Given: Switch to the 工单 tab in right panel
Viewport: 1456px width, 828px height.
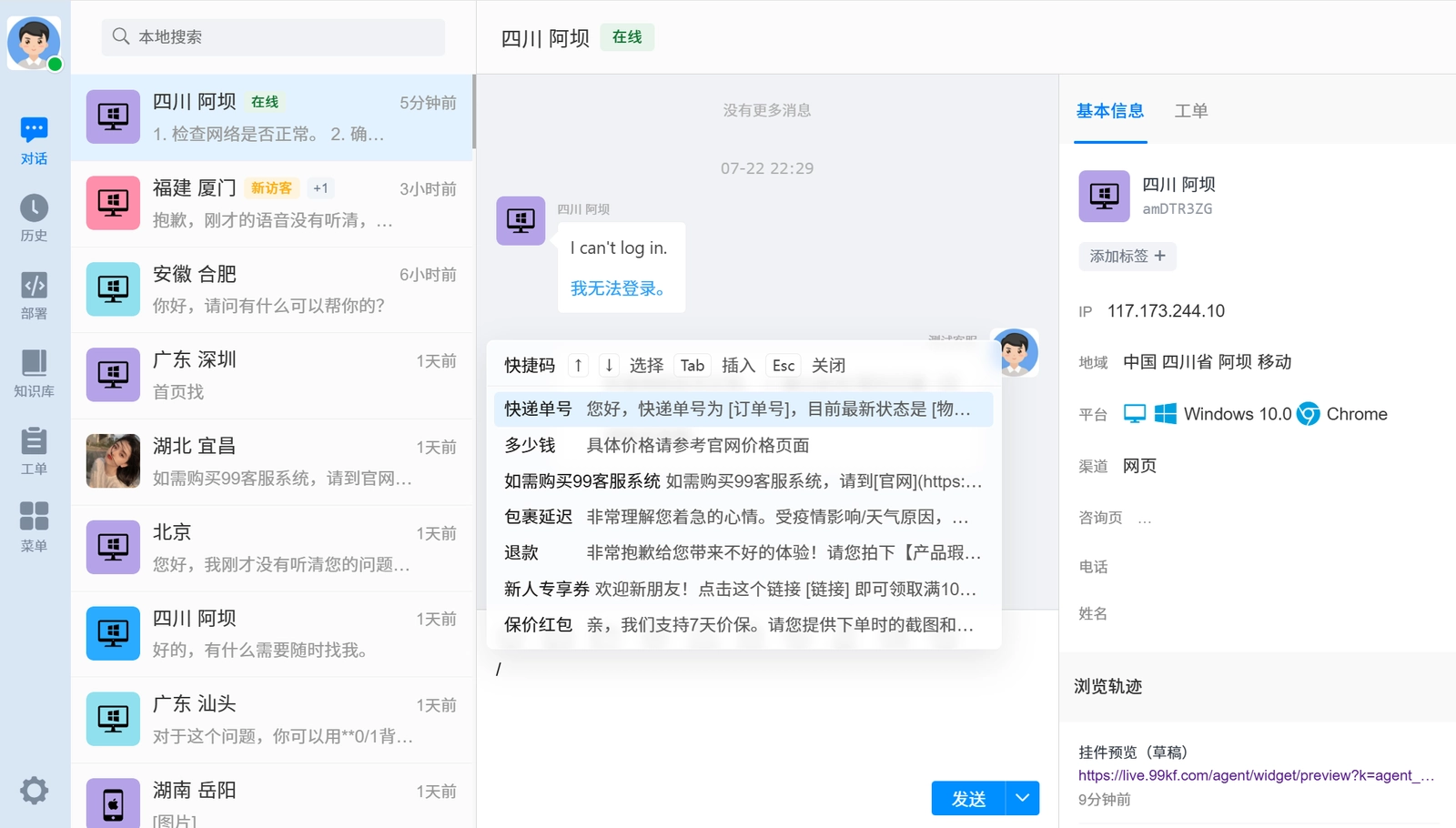Looking at the screenshot, I should [x=1191, y=111].
